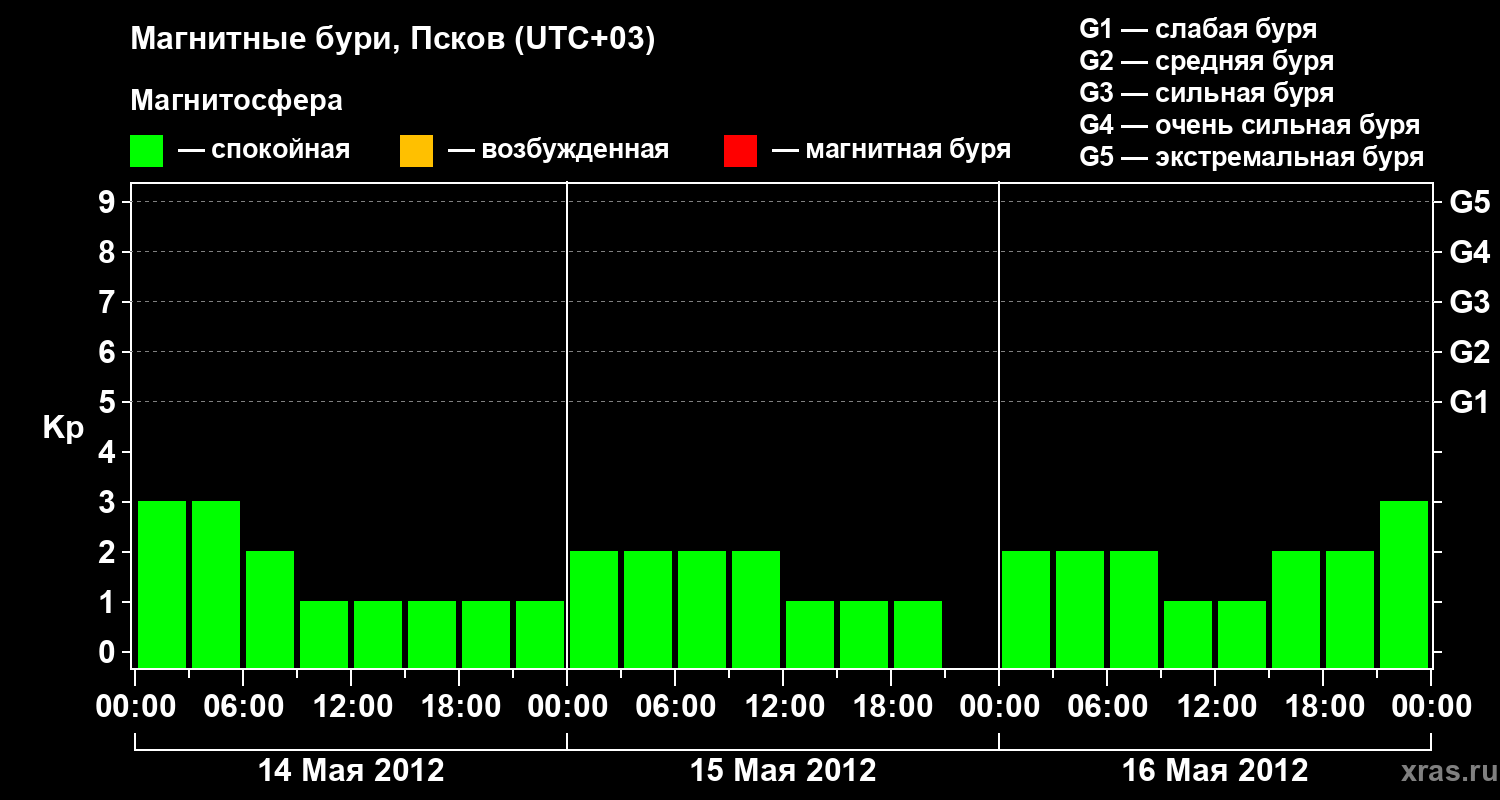Click the '06:00' time label above 15 Мая 2012
Image resolution: width=1500 pixels, height=800 pixels.
[675, 706]
